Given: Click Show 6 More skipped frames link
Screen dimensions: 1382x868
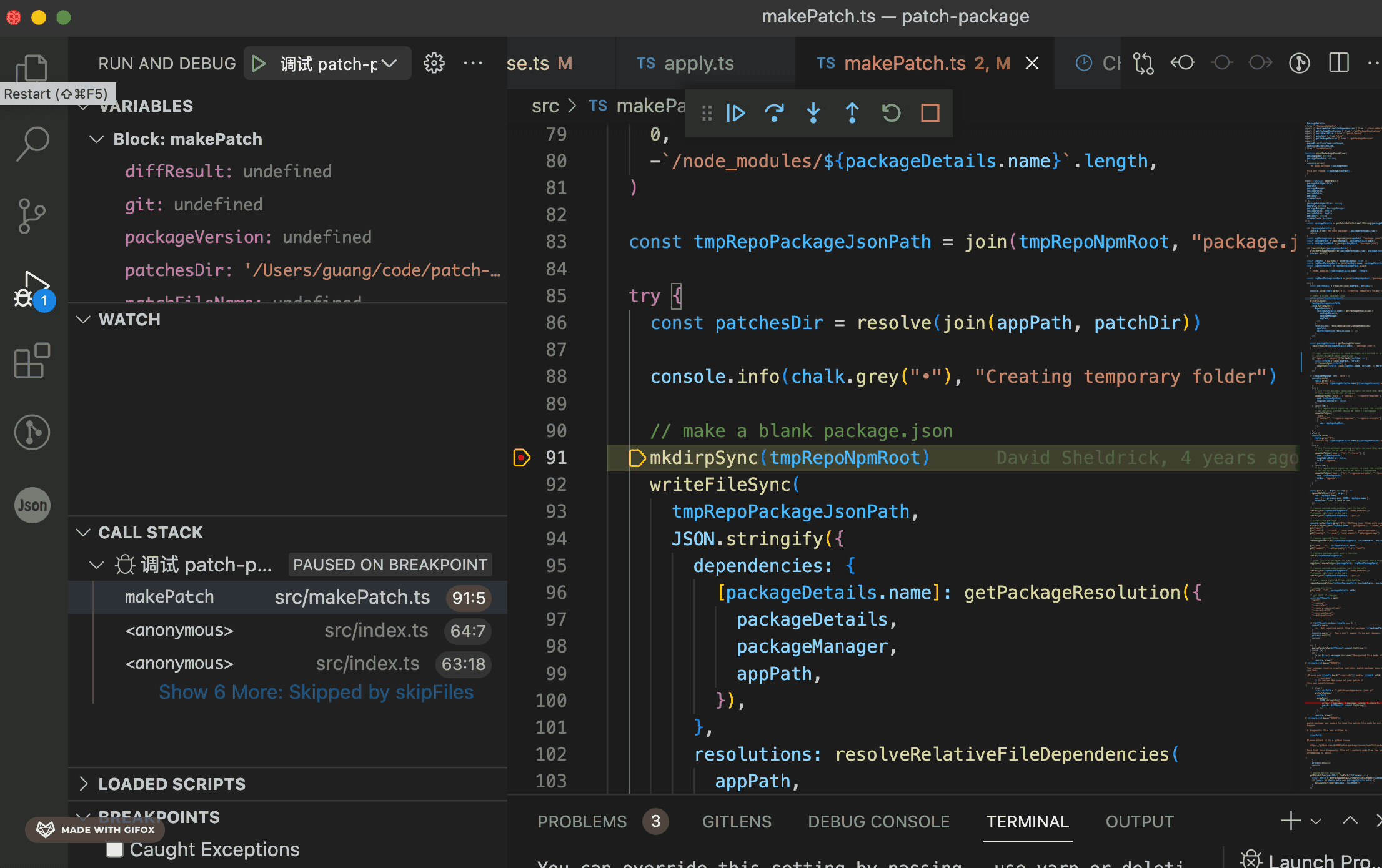Looking at the screenshot, I should 316,692.
